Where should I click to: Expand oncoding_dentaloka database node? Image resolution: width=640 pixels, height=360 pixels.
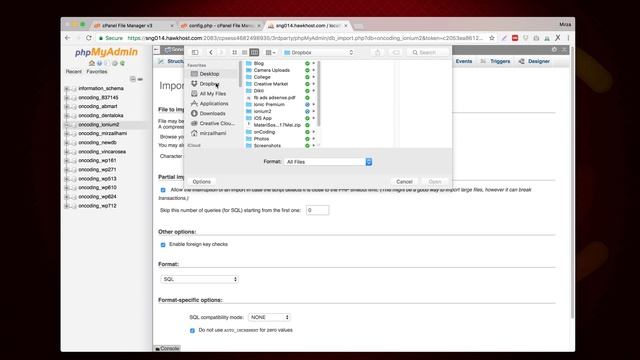(67, 116)
